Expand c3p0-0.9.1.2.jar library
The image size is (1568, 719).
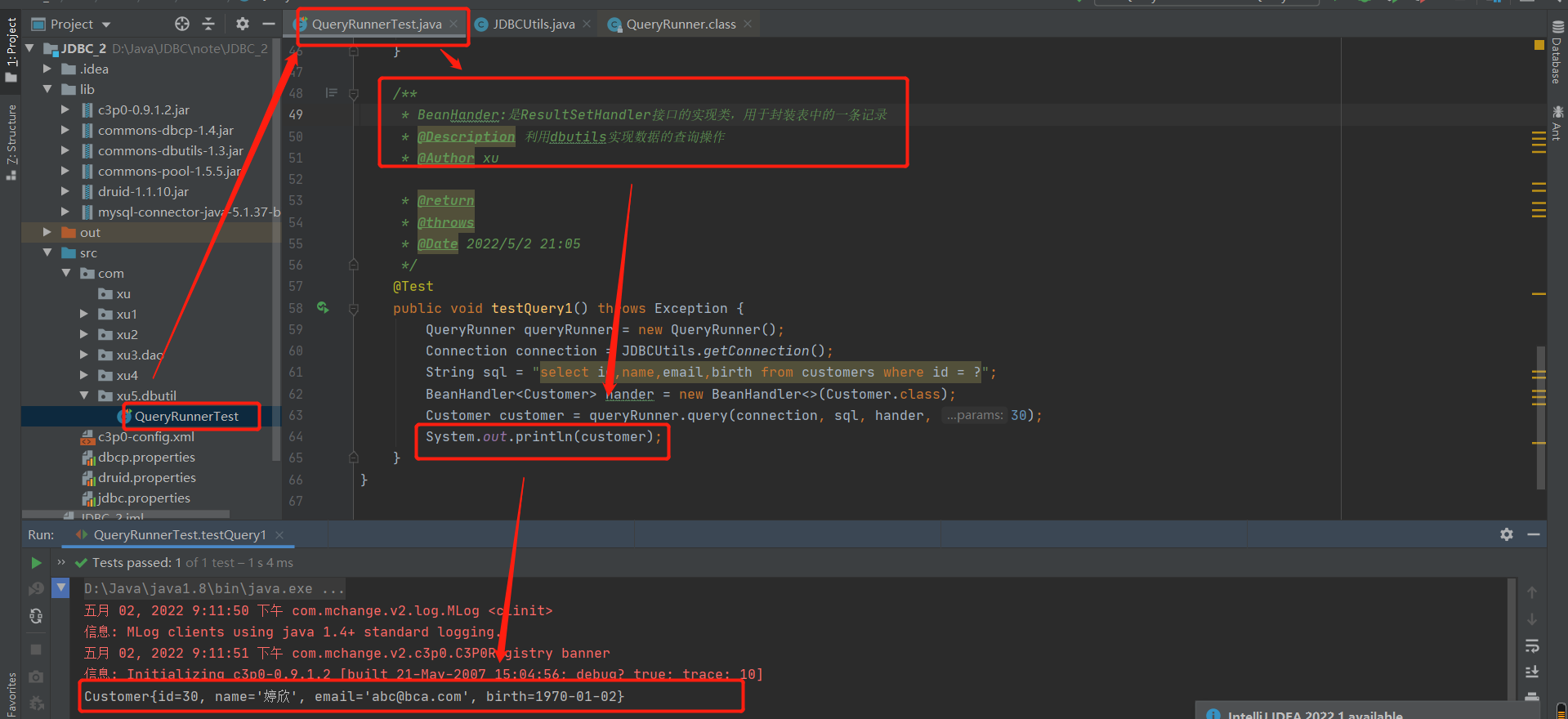coord(65,109)
